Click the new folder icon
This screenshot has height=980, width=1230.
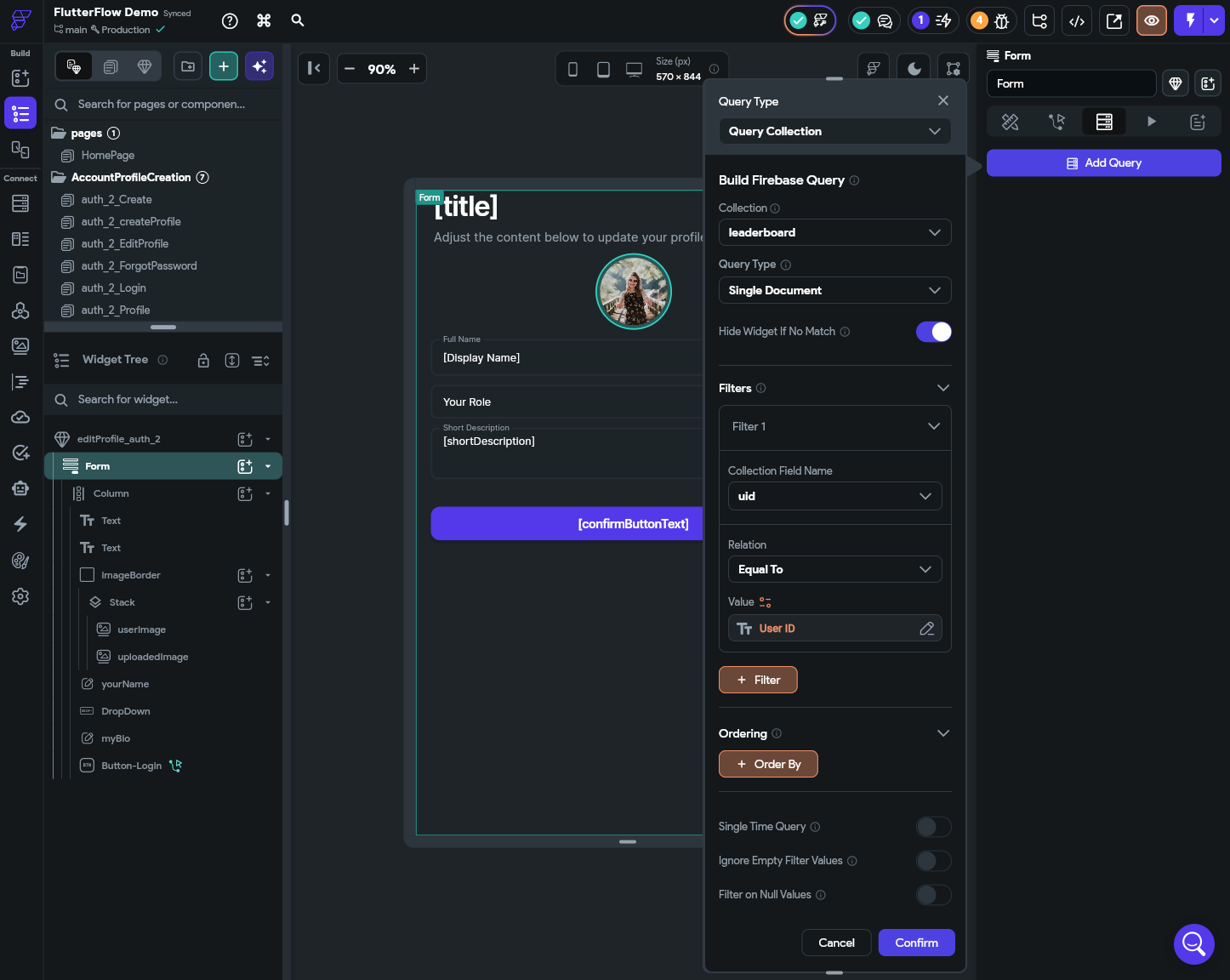pyautogui.click(x=188, y=66)
